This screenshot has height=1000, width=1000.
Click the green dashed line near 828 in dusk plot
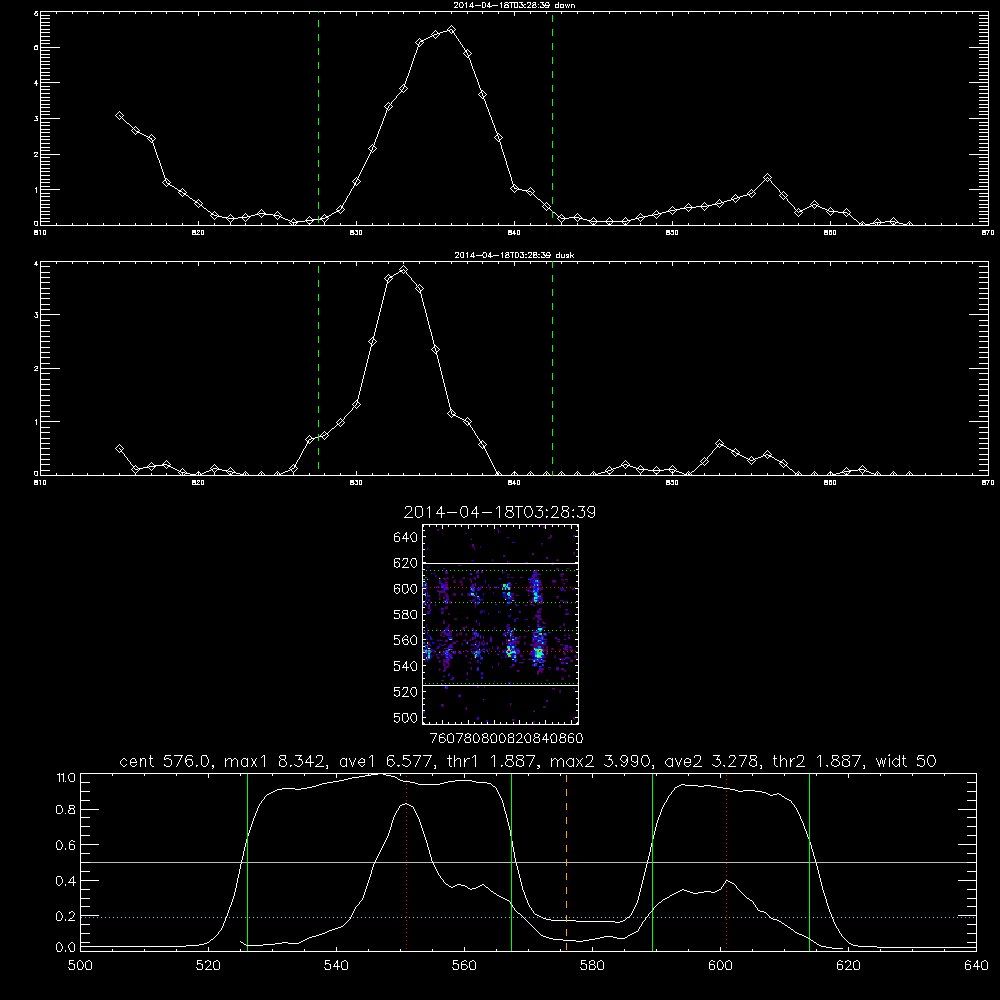coord(318,368)
